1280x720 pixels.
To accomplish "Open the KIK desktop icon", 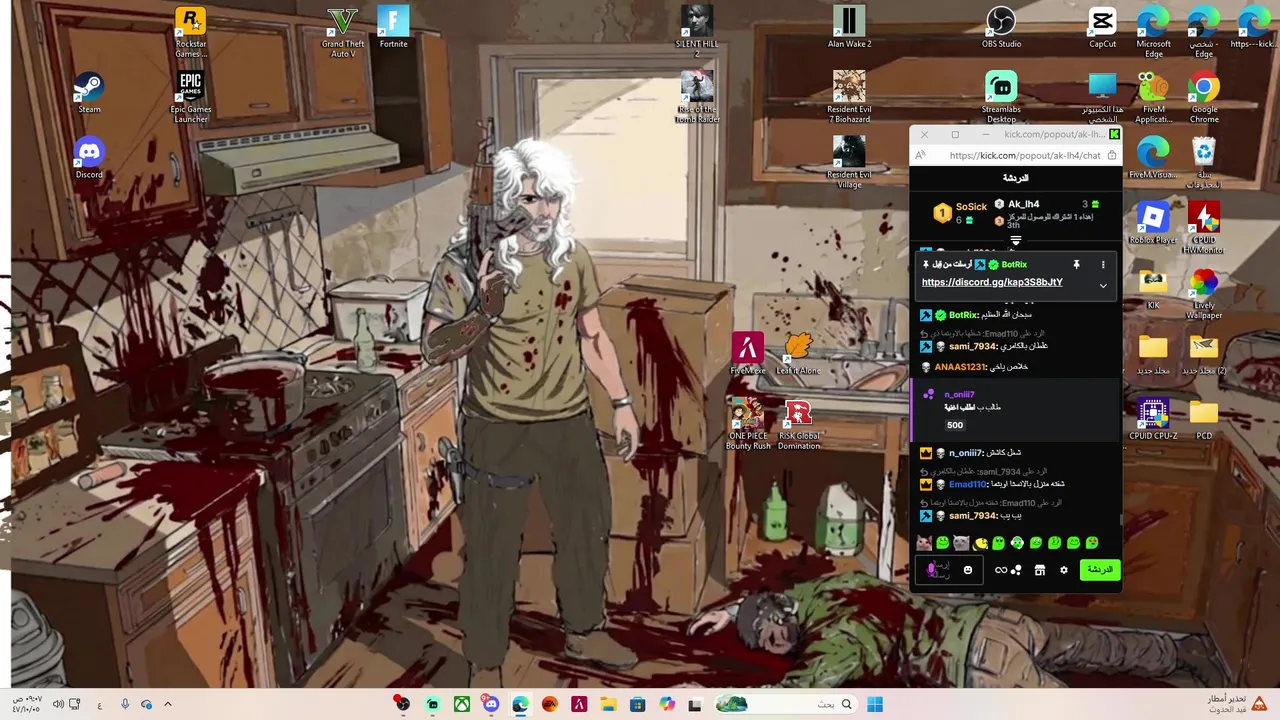I will click(x=1153, y=289).
